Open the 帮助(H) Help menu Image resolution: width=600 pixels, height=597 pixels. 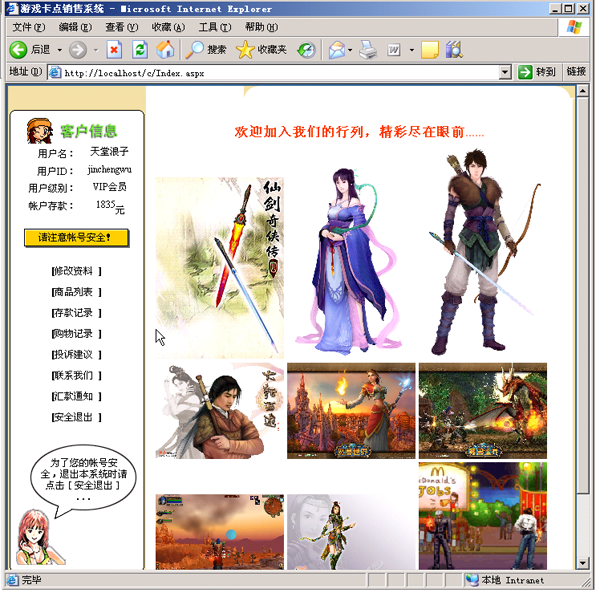pos(261,27)
